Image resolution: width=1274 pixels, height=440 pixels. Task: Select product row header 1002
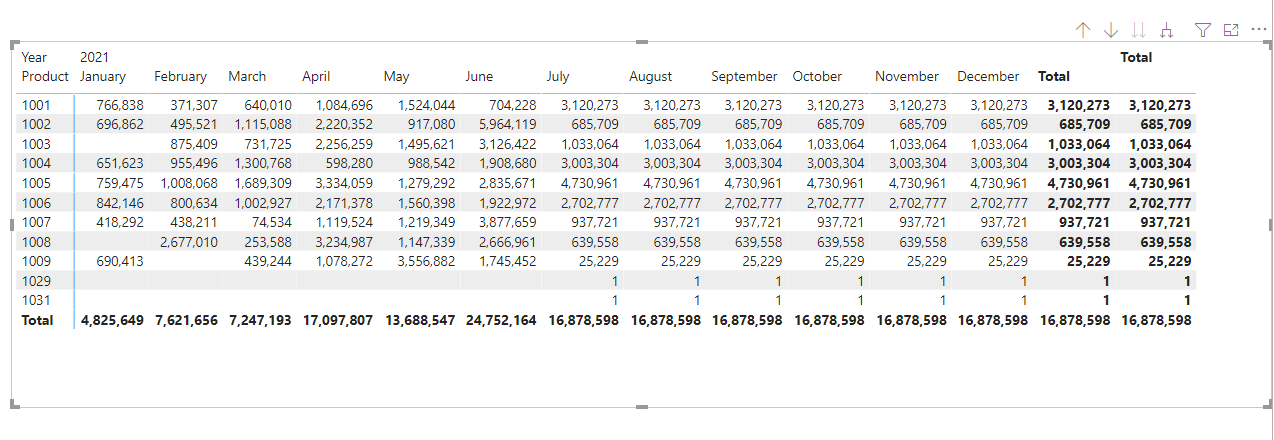[x=35, y=124]
